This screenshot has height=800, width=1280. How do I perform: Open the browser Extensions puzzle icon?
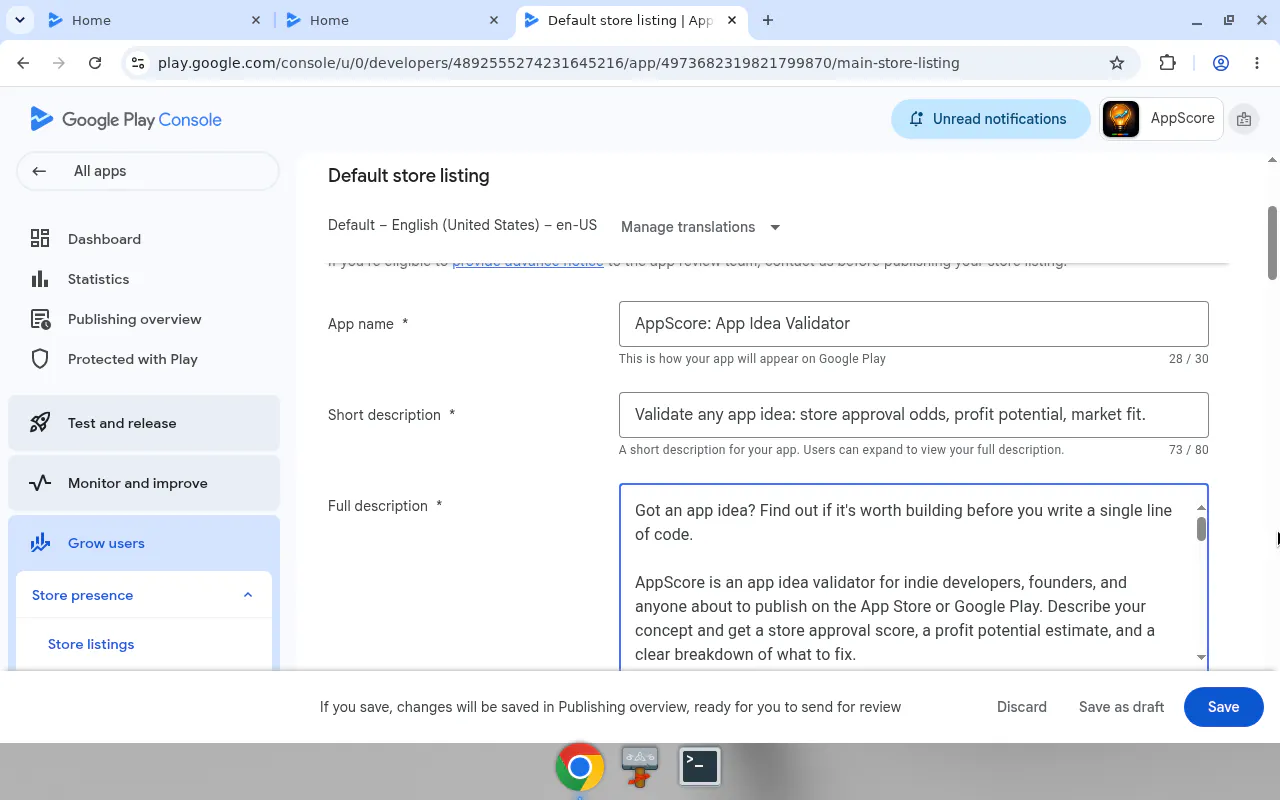point(1167,63)
